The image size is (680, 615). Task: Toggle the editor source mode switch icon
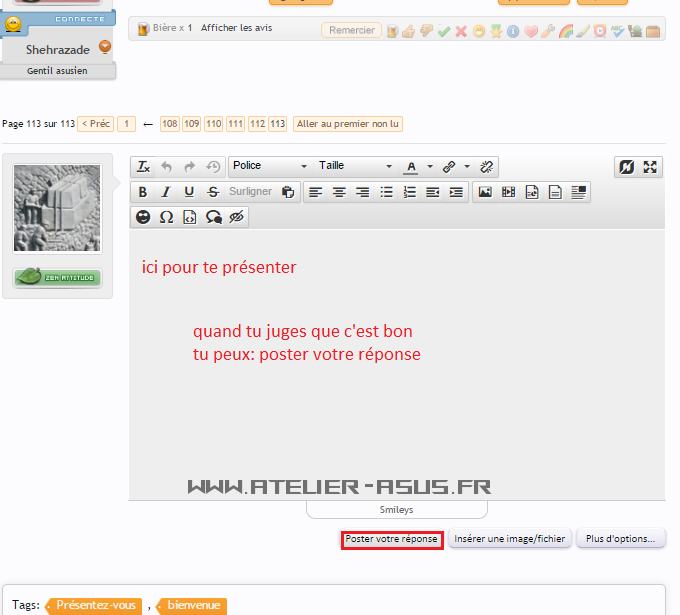(x=627, y=167)
